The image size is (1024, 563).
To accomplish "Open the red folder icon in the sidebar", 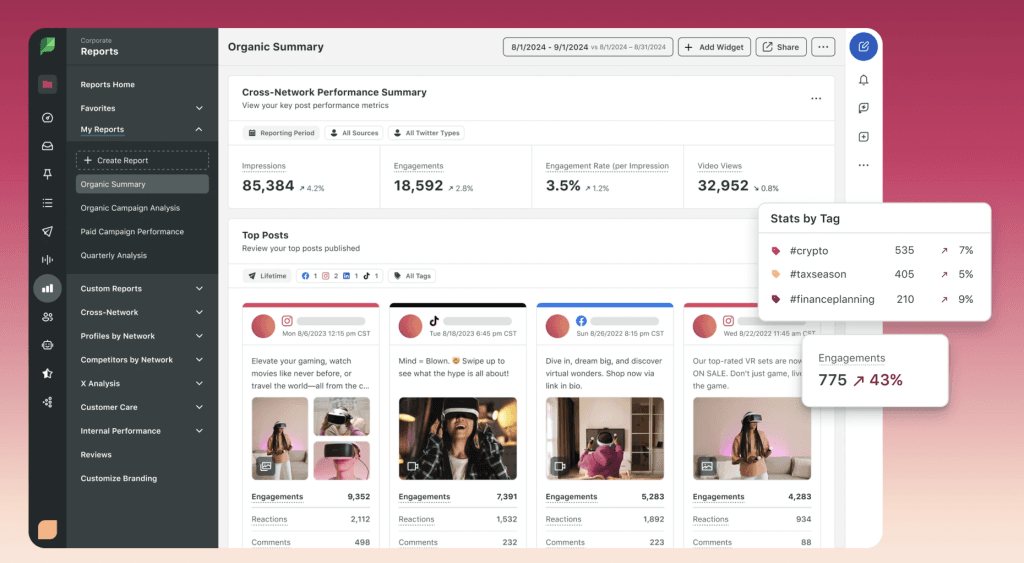I will point(47,84).
